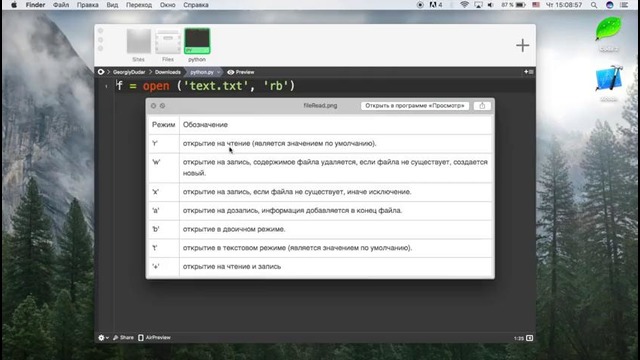Screen dimensions: 640x360
Task: Open AirPreview in bottom bar
Action: [154, 338]
